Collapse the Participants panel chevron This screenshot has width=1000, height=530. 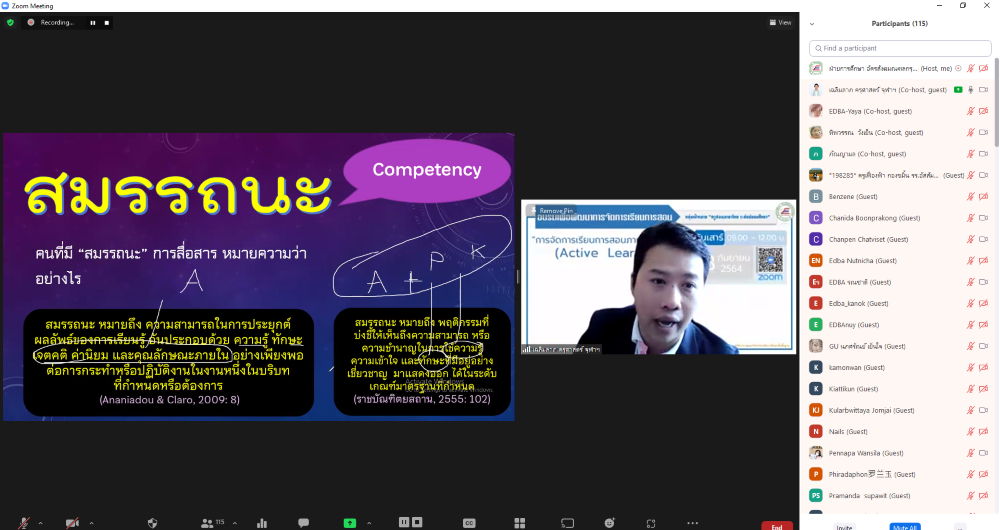[812, 24]
